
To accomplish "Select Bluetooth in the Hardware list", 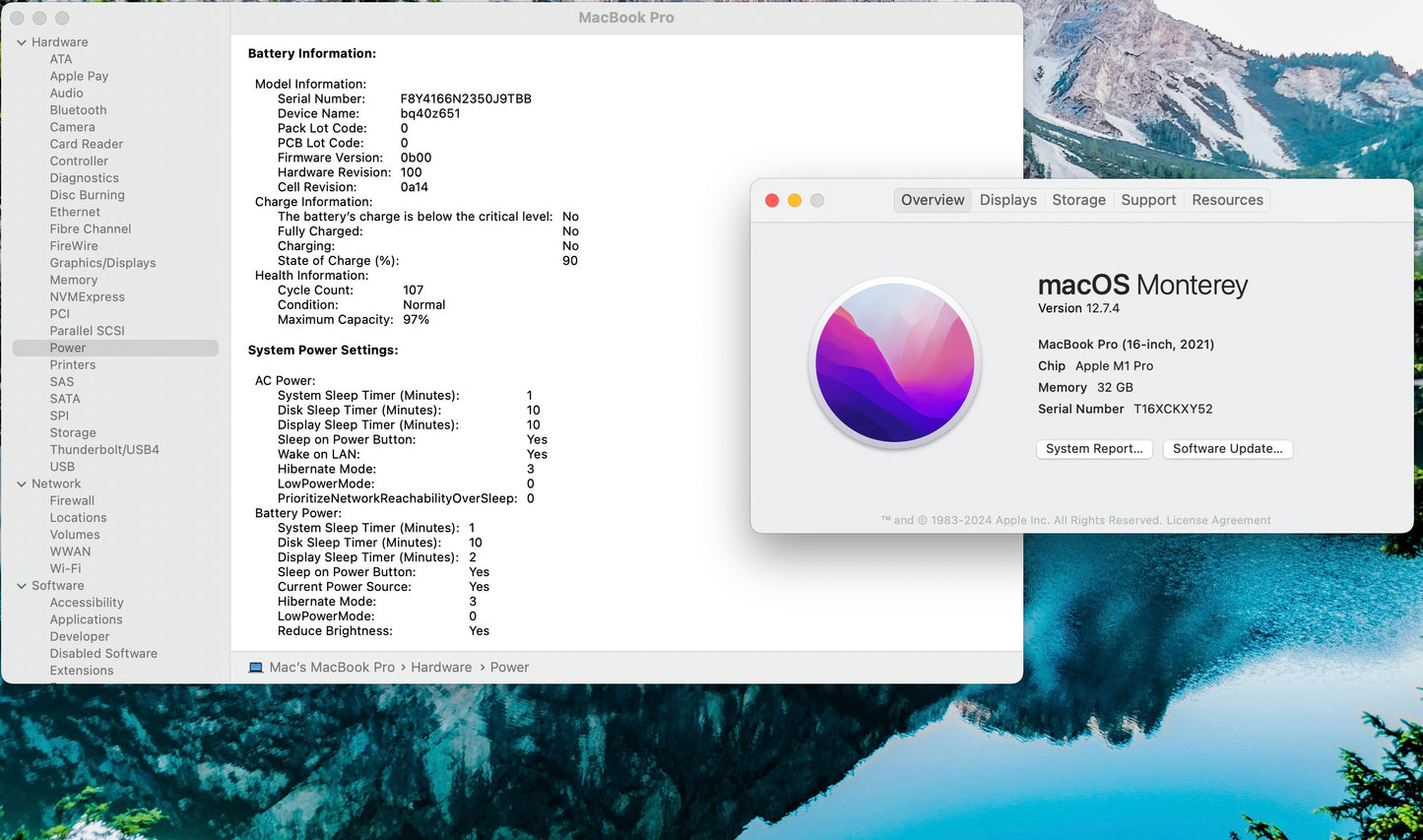I will click(x=78, y=110).
